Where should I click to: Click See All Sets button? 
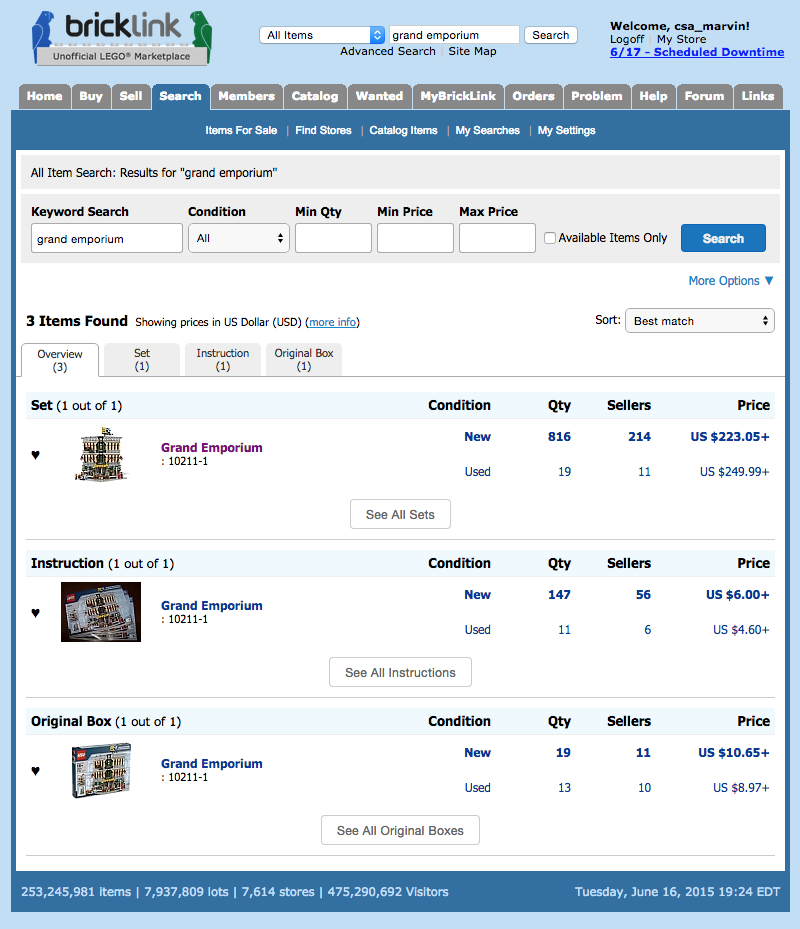click(x=400, y=514)
